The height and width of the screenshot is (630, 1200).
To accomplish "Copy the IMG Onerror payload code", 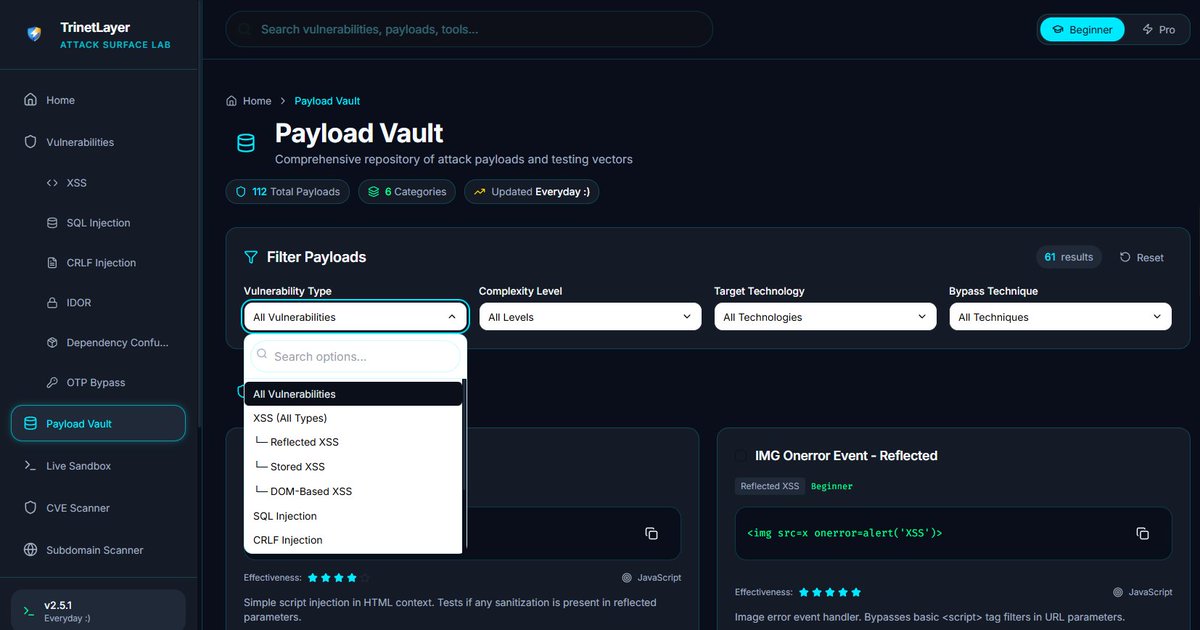I will pos(1143,533).
